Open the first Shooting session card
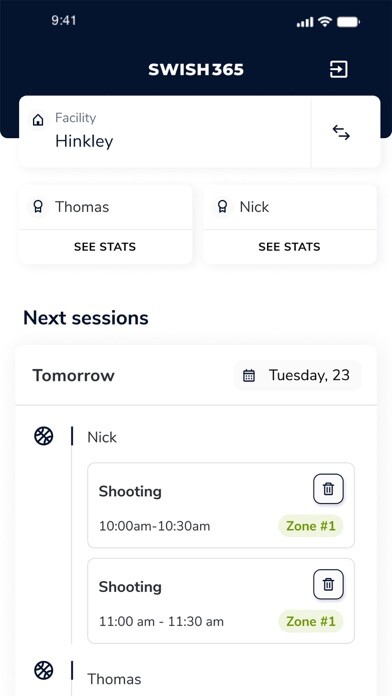The width and height of the screenshot is (392, 696). pos(221,505)
